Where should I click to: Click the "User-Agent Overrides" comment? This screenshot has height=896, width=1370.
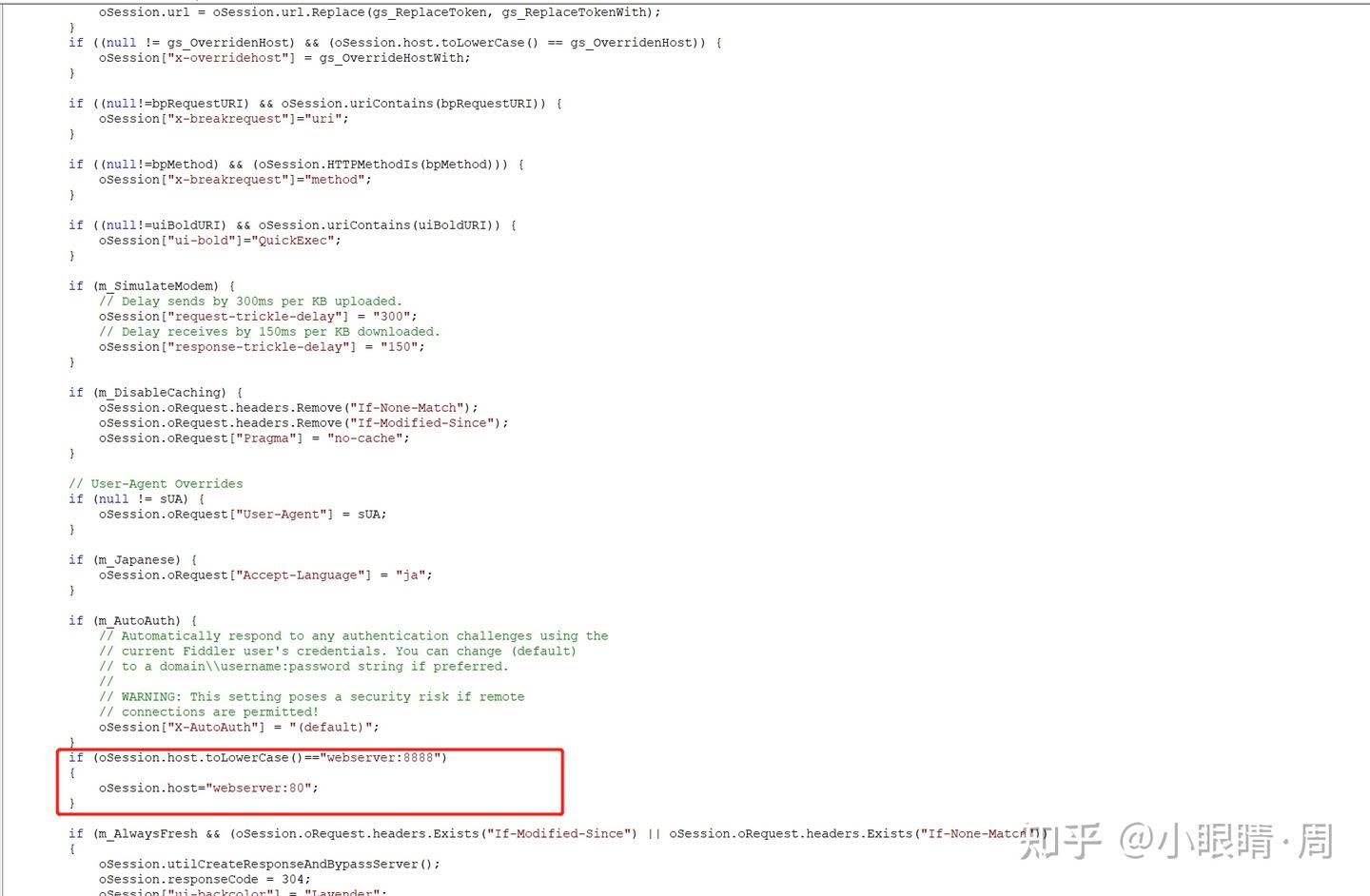coord(155,484)
